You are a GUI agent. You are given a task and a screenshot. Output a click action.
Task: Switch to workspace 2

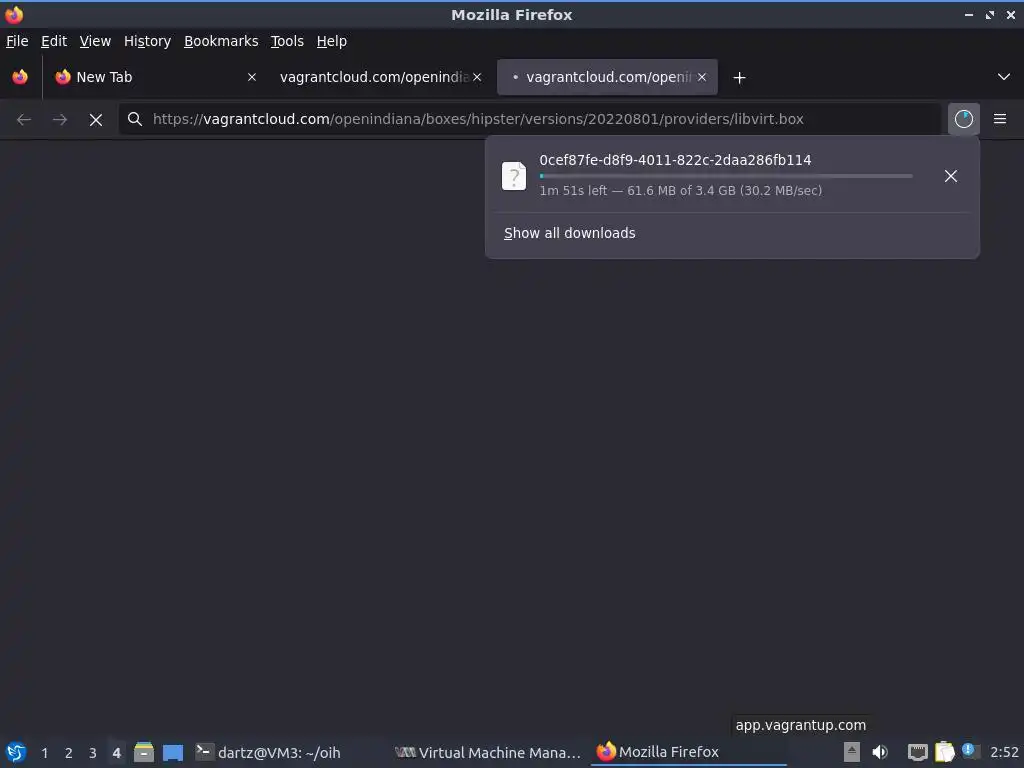(69, 753)
